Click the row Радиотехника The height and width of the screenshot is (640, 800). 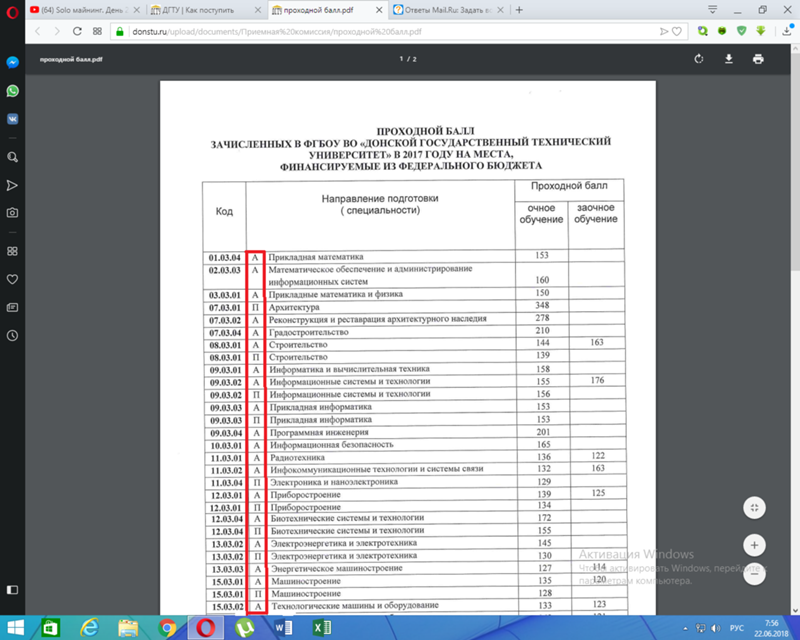click(x=414, y=457)
